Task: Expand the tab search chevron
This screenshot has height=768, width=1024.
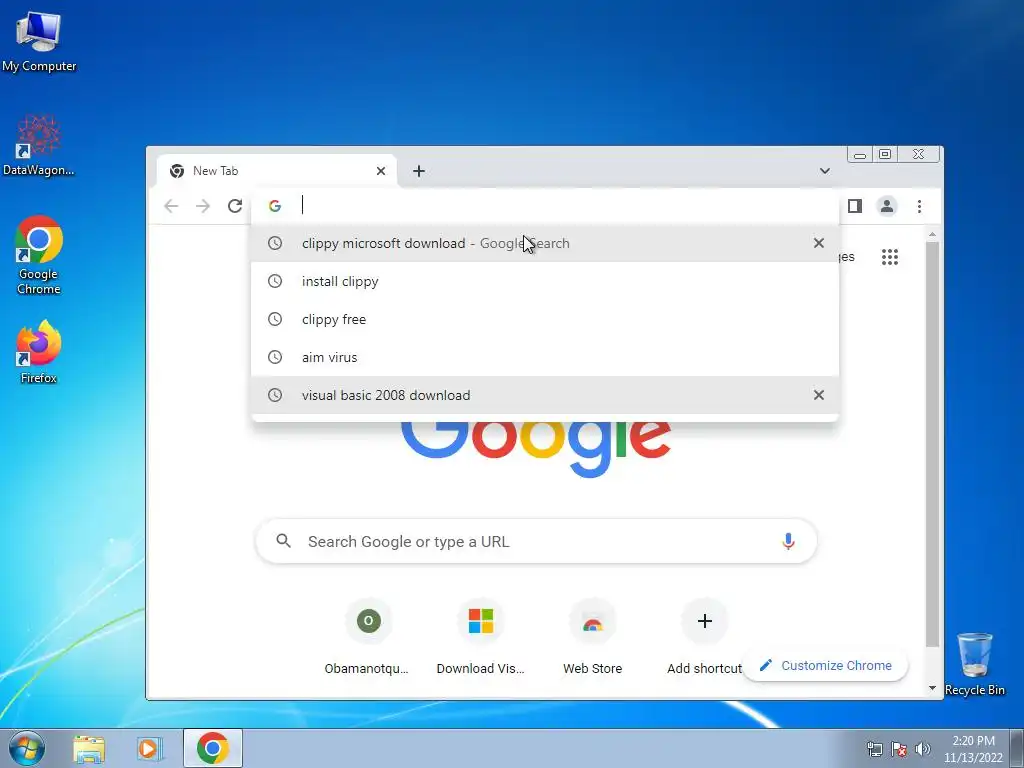Action: (825, 171)
